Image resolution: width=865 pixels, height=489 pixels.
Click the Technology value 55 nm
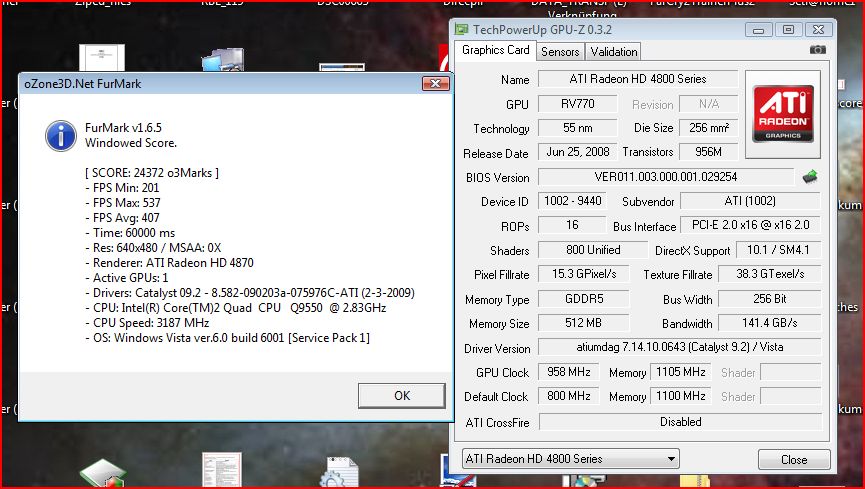(x=578, y=128)
